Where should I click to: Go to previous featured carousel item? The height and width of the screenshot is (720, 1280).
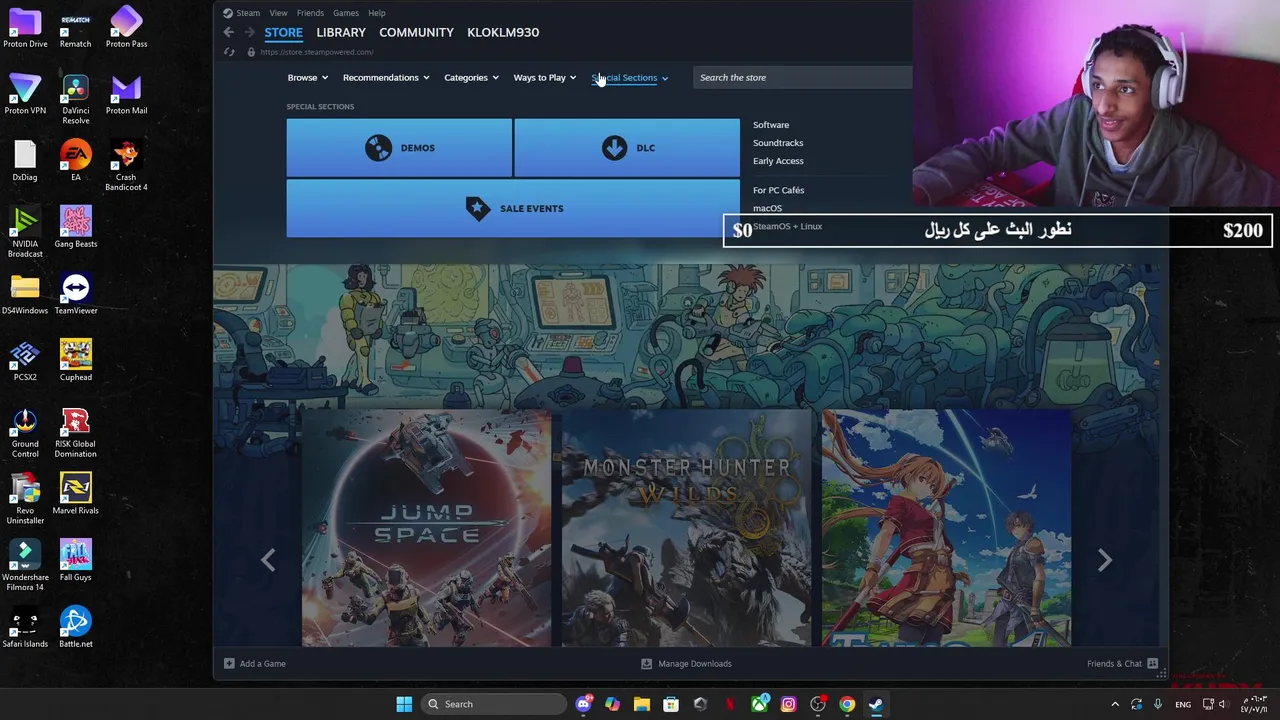tap(268, 560)
